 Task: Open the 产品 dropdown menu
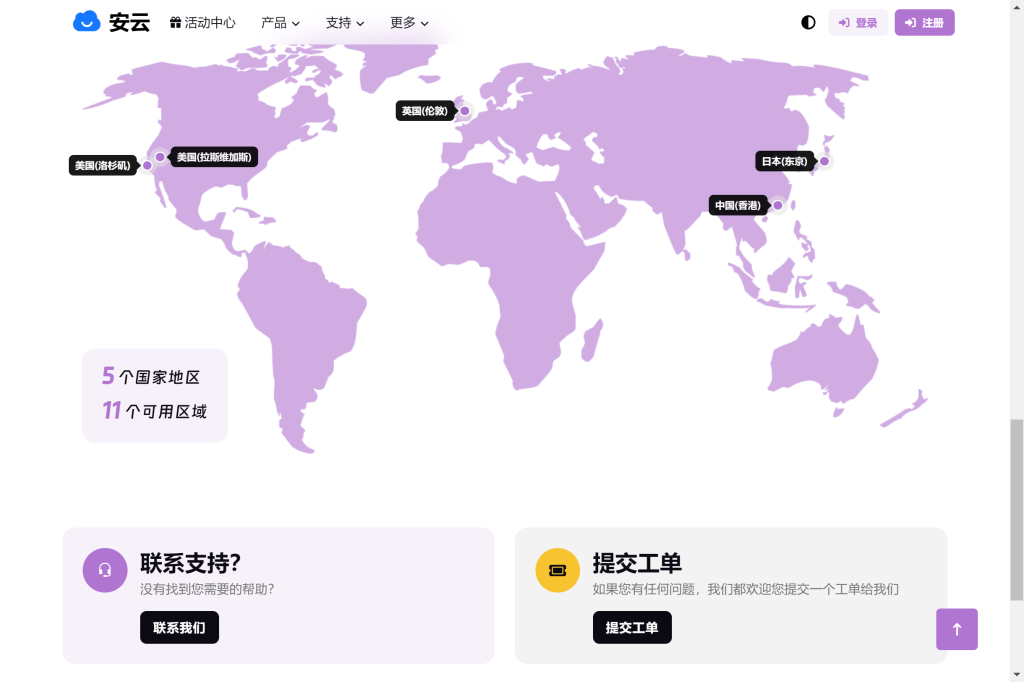tap(279, 22)
